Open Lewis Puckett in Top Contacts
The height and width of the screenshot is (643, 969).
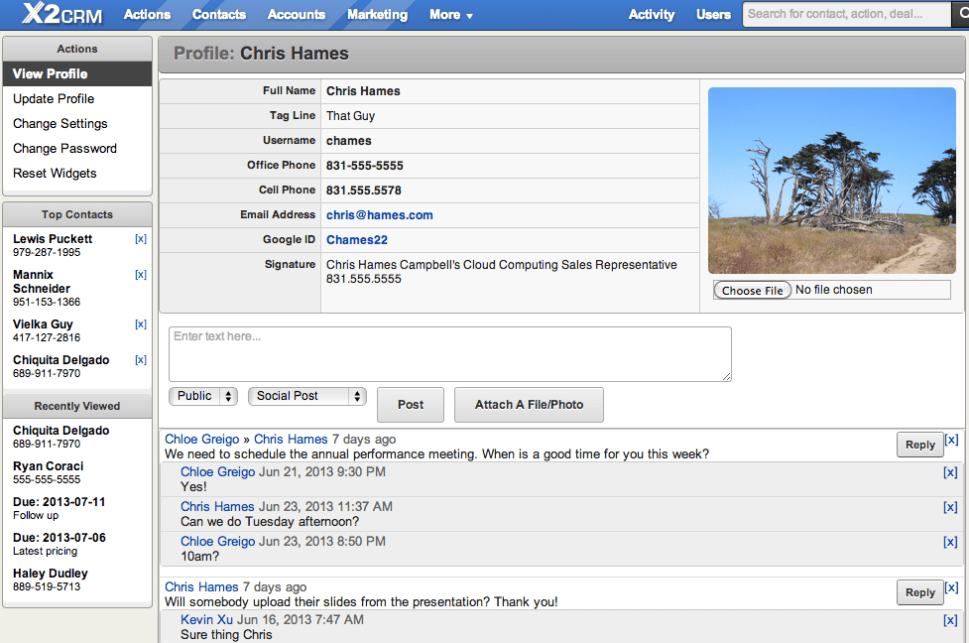53,239
